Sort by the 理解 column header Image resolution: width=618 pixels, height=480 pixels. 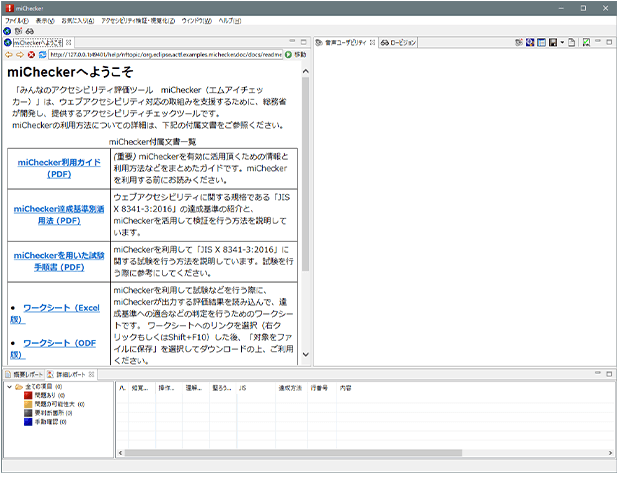[195, 388]
